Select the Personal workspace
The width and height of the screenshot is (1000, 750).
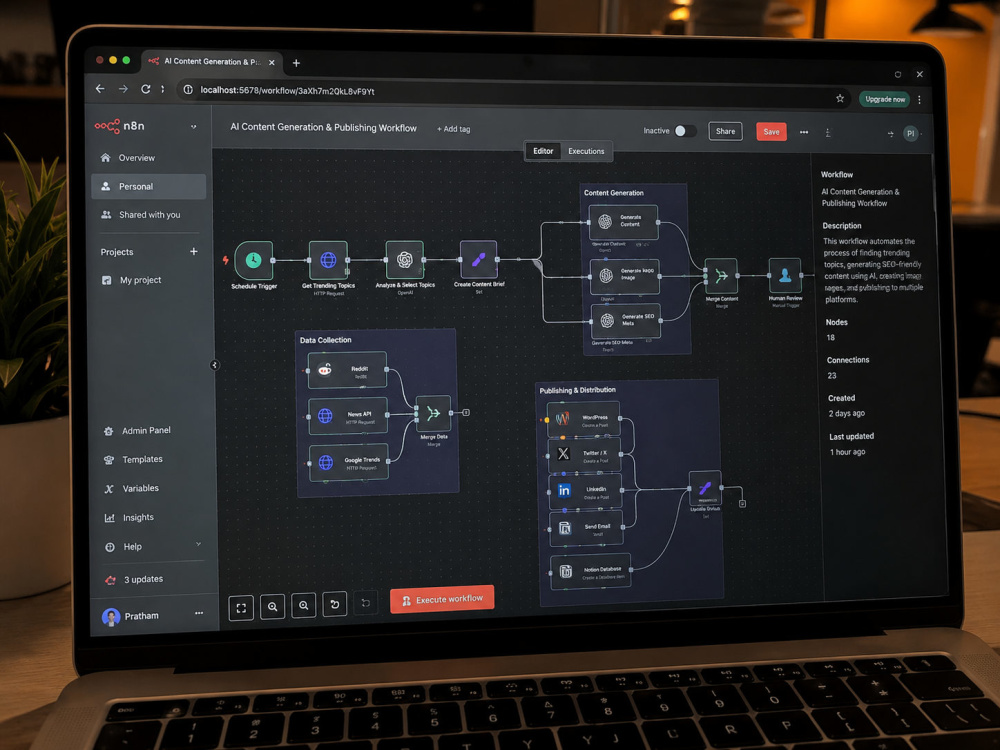coord(148,186)
